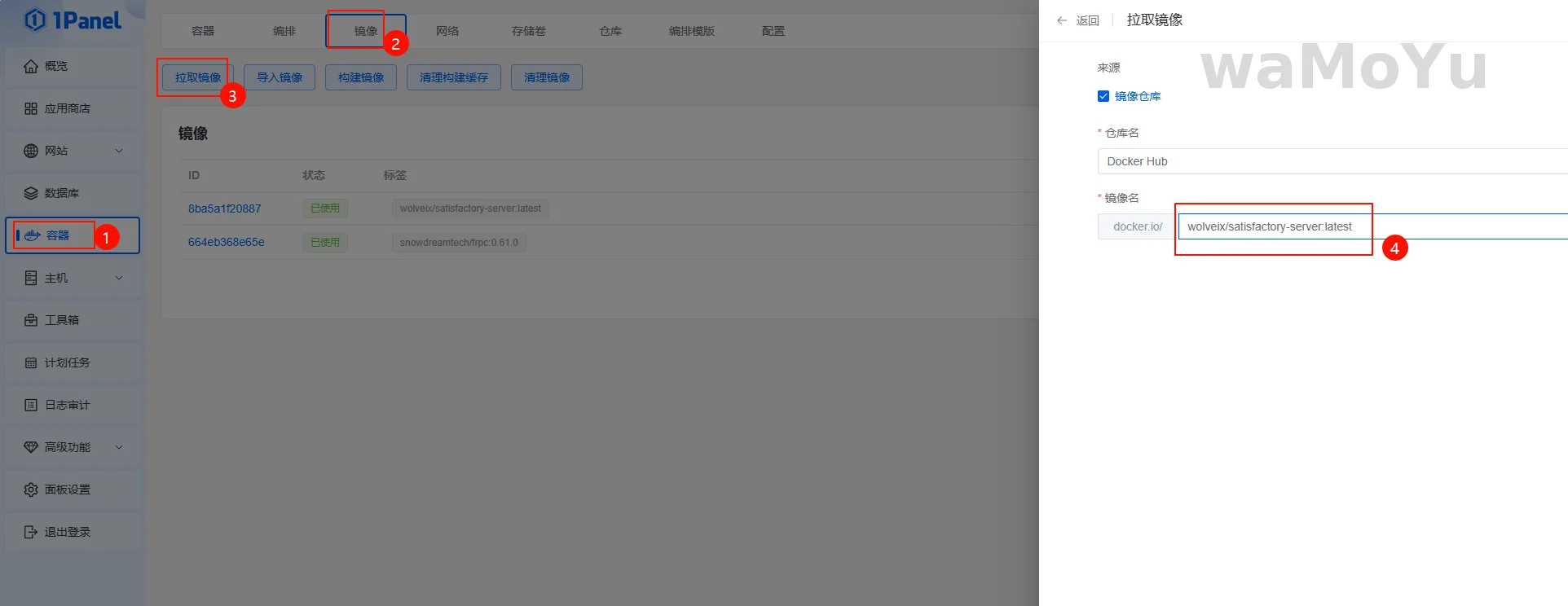Click the 应用商店 grid icon
1568x606 pixels.
[31, 108]
